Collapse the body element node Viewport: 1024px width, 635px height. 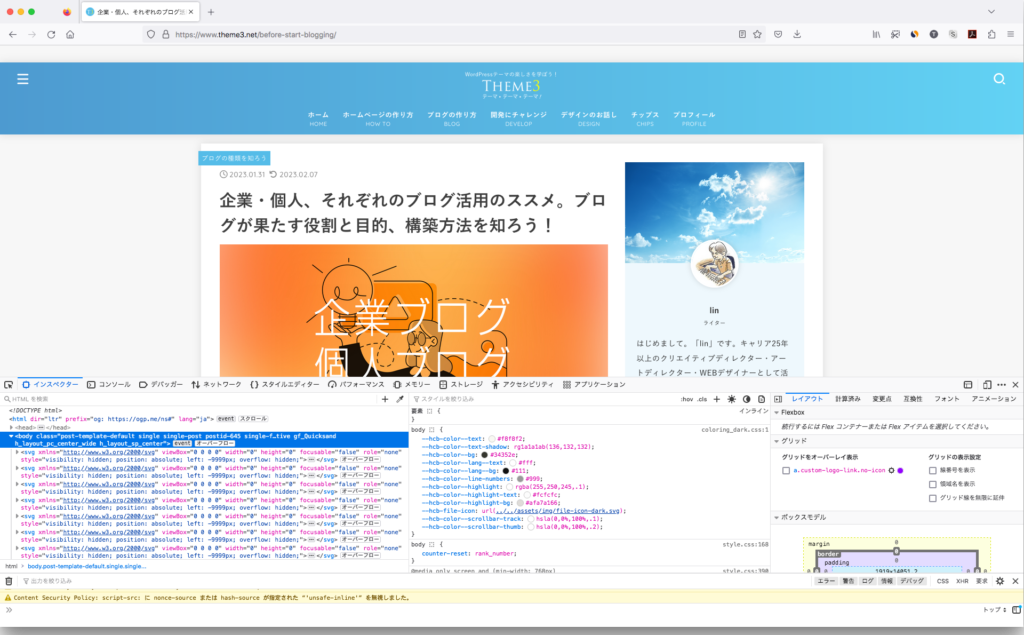11,436
